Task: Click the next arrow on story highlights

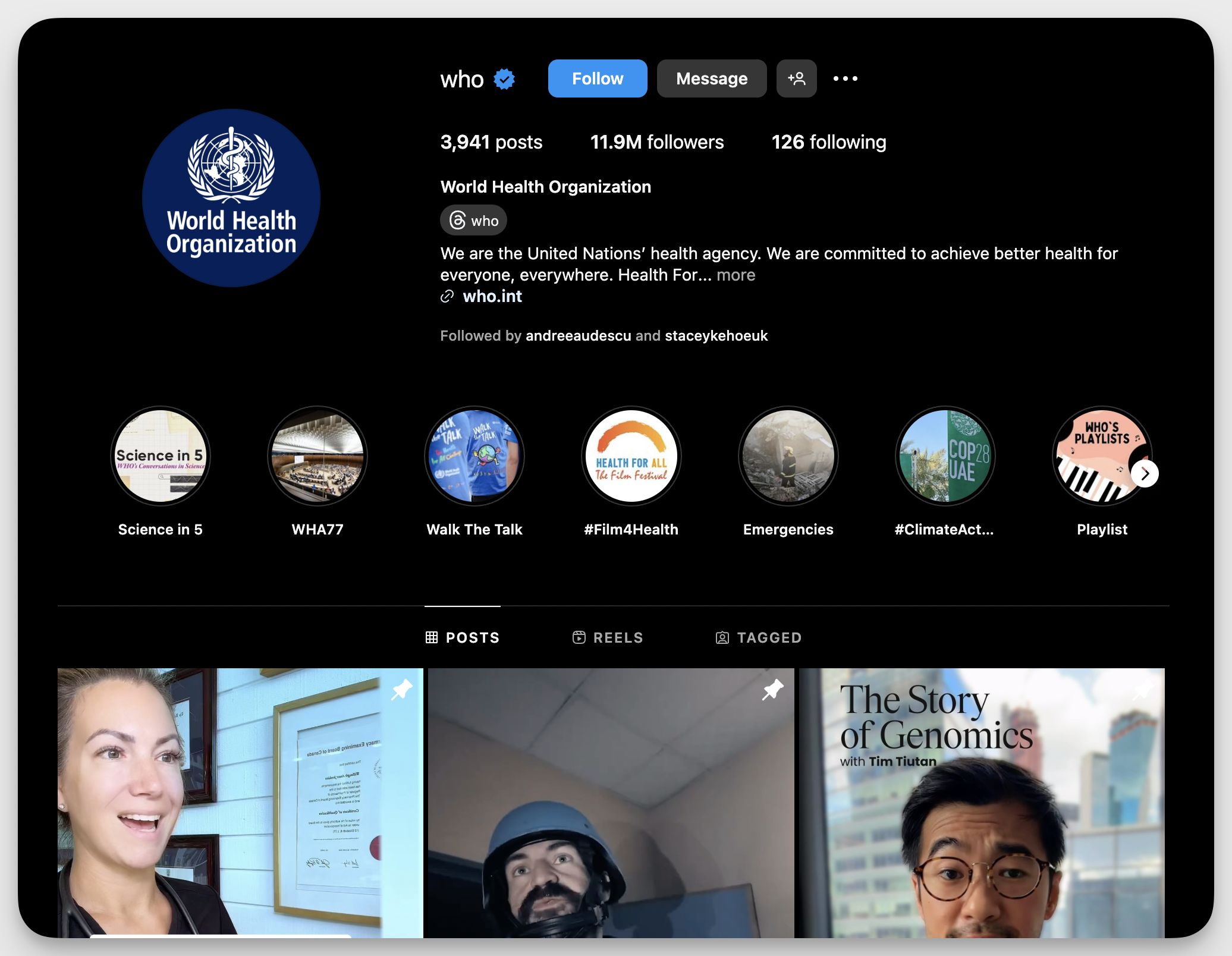Action: pos(1145,474)
